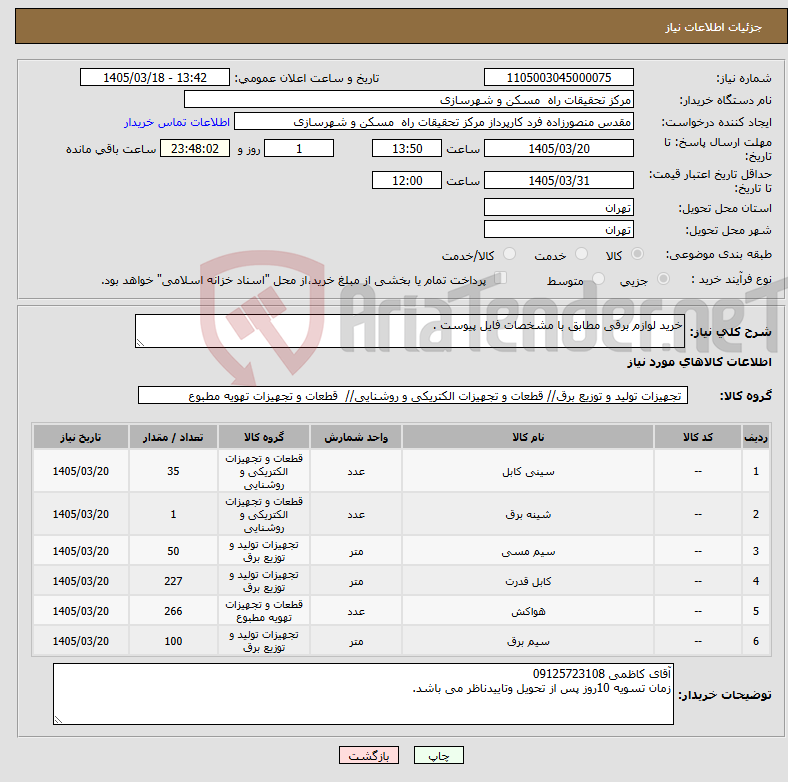Viewport: 788px width, 782px height.
Task: Click quantity 266 in the هواکش row
Action: (x=173, y=611)
